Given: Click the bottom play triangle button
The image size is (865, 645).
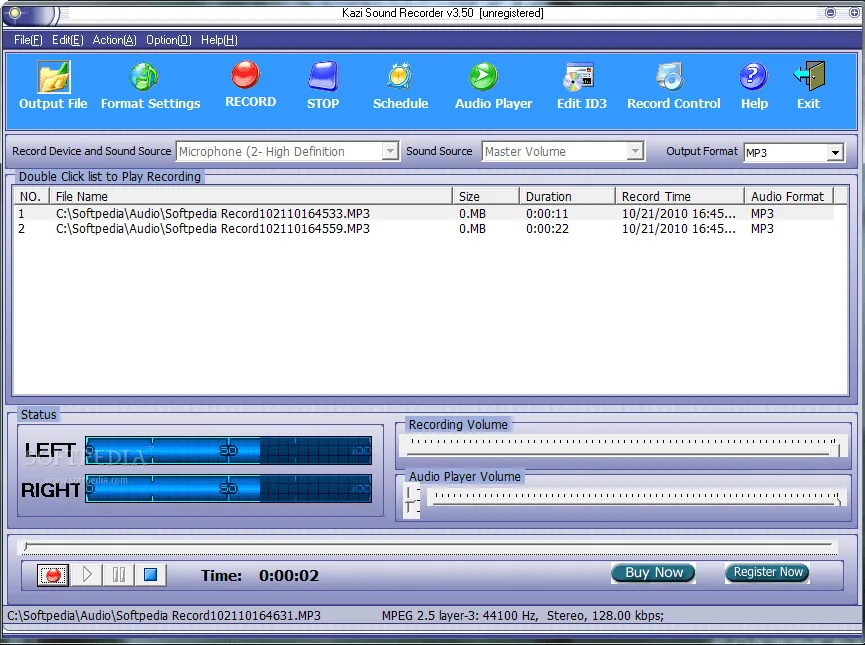Looking at the screenshot, I should [x=87, y=575].
